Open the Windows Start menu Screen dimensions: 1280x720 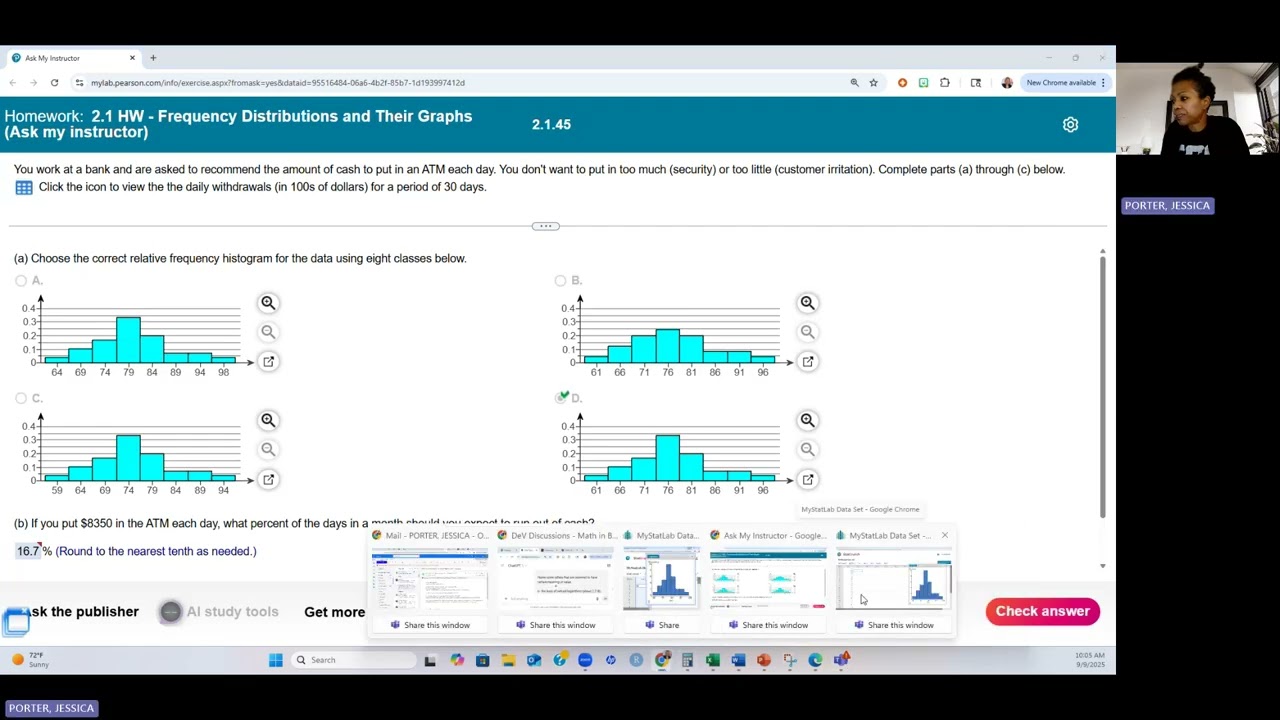[x=276, y=660]
